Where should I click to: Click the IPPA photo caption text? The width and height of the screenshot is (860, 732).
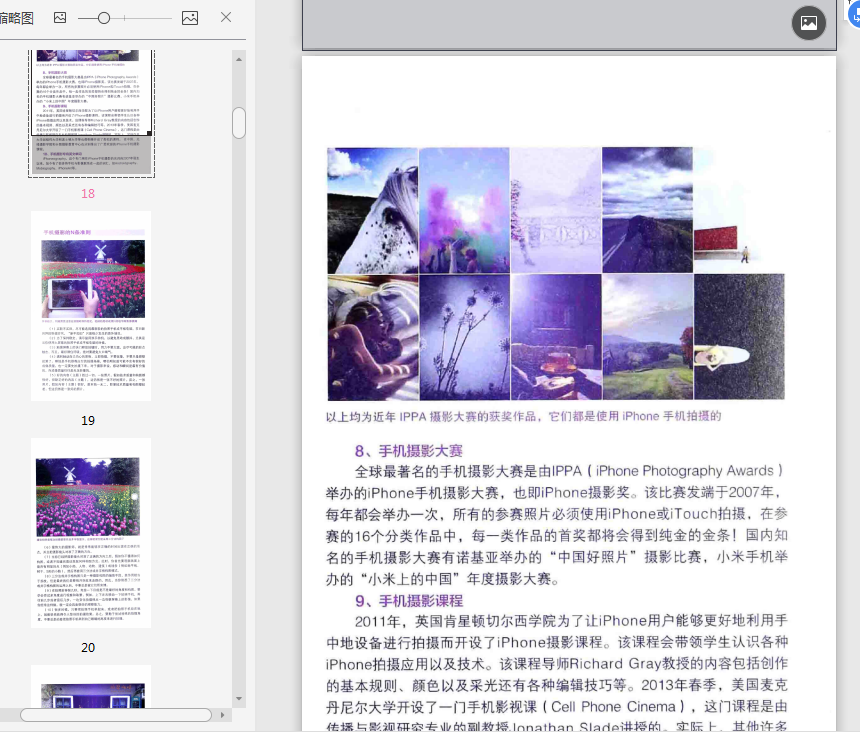pyautogui.click(x=523, y=416)
